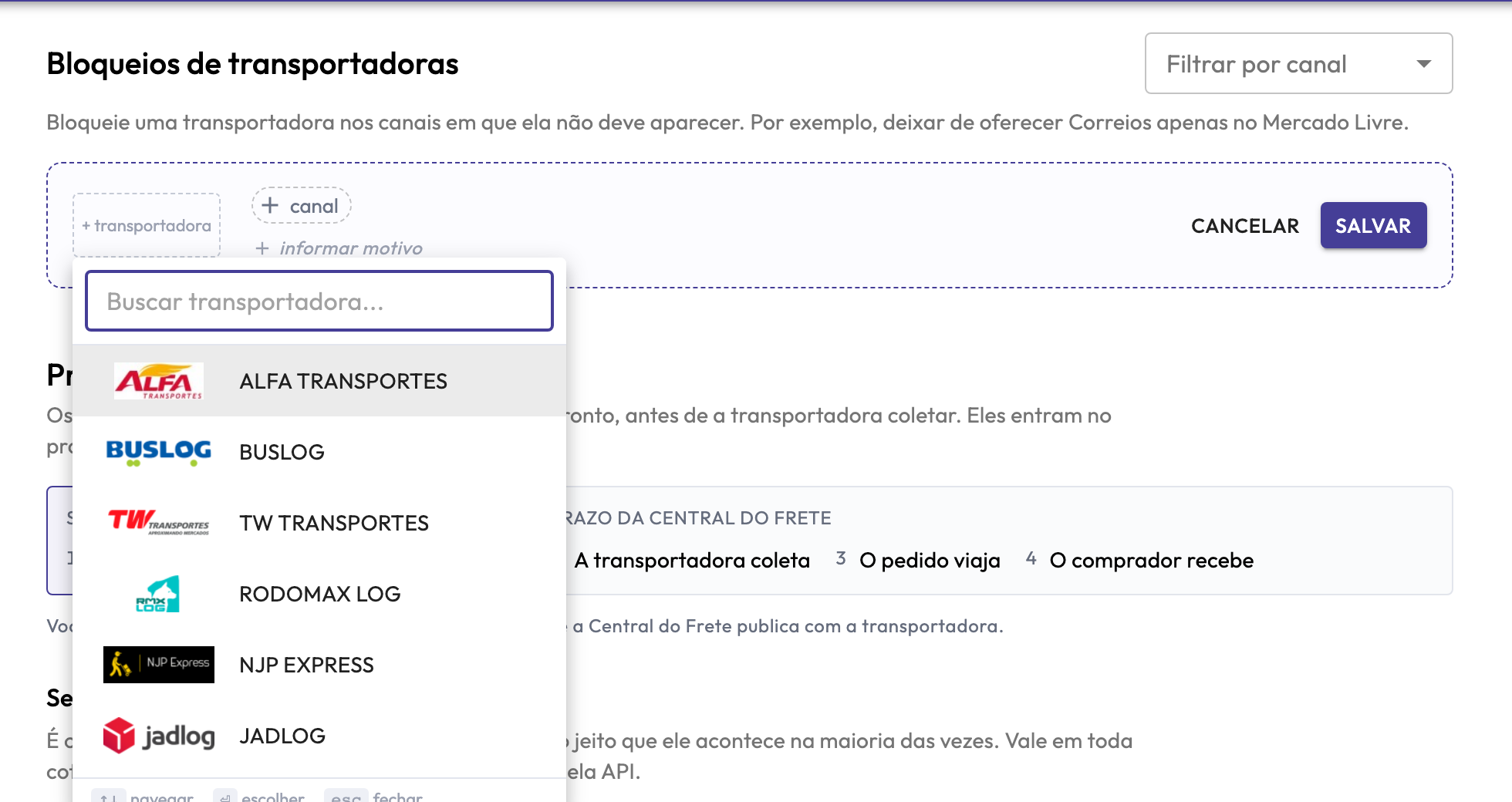Click the step 'O comprador recebe'

(x=1151, y=560)
